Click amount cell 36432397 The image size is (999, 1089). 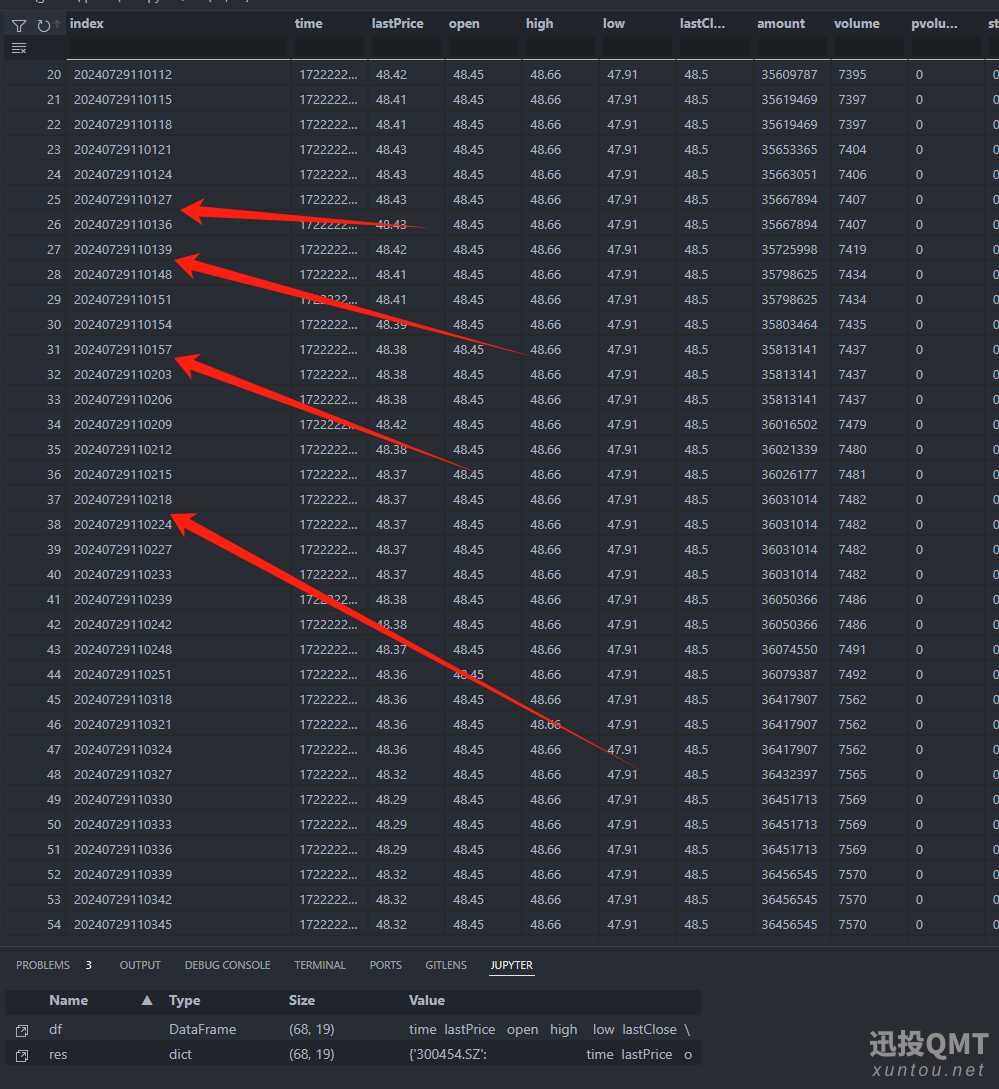(789, 774)
